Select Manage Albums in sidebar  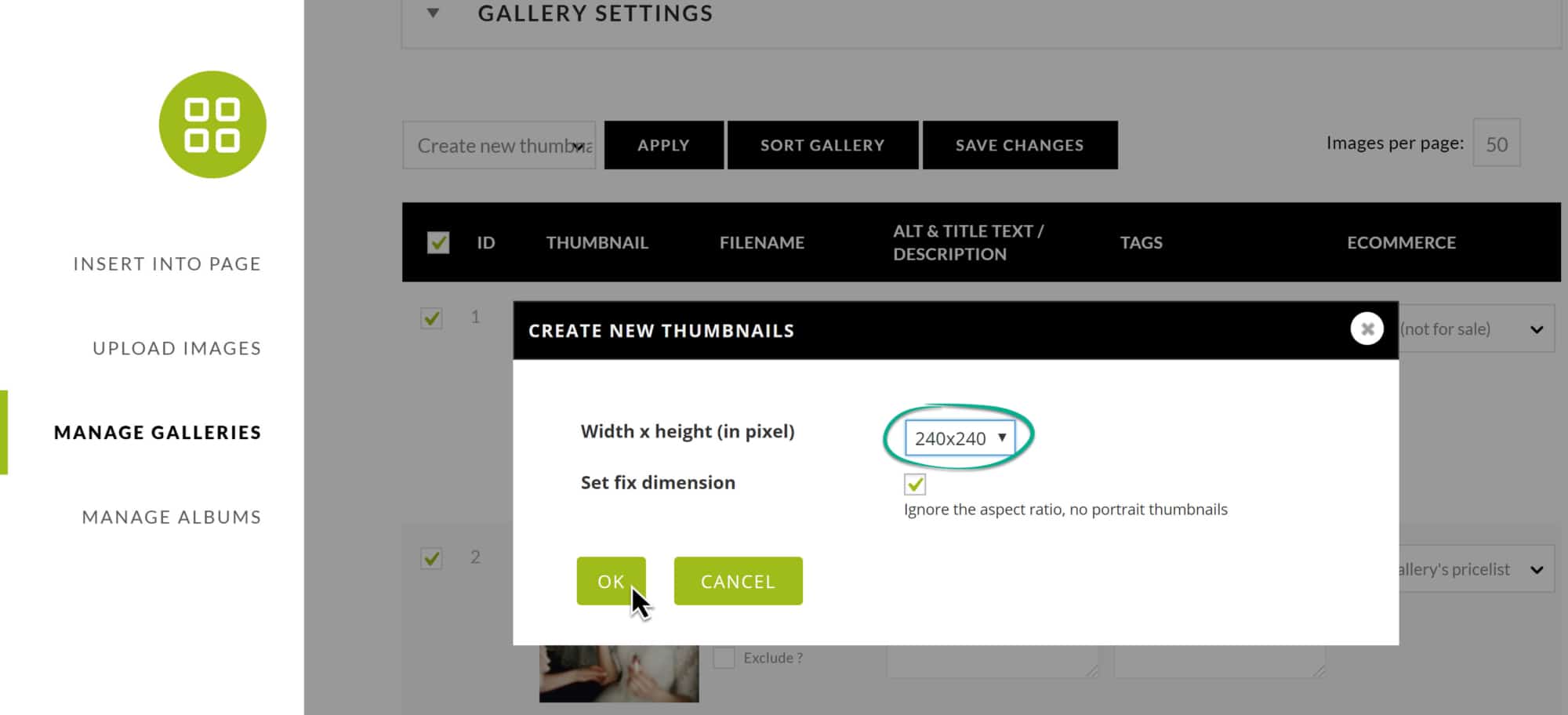tap(172, 517)
